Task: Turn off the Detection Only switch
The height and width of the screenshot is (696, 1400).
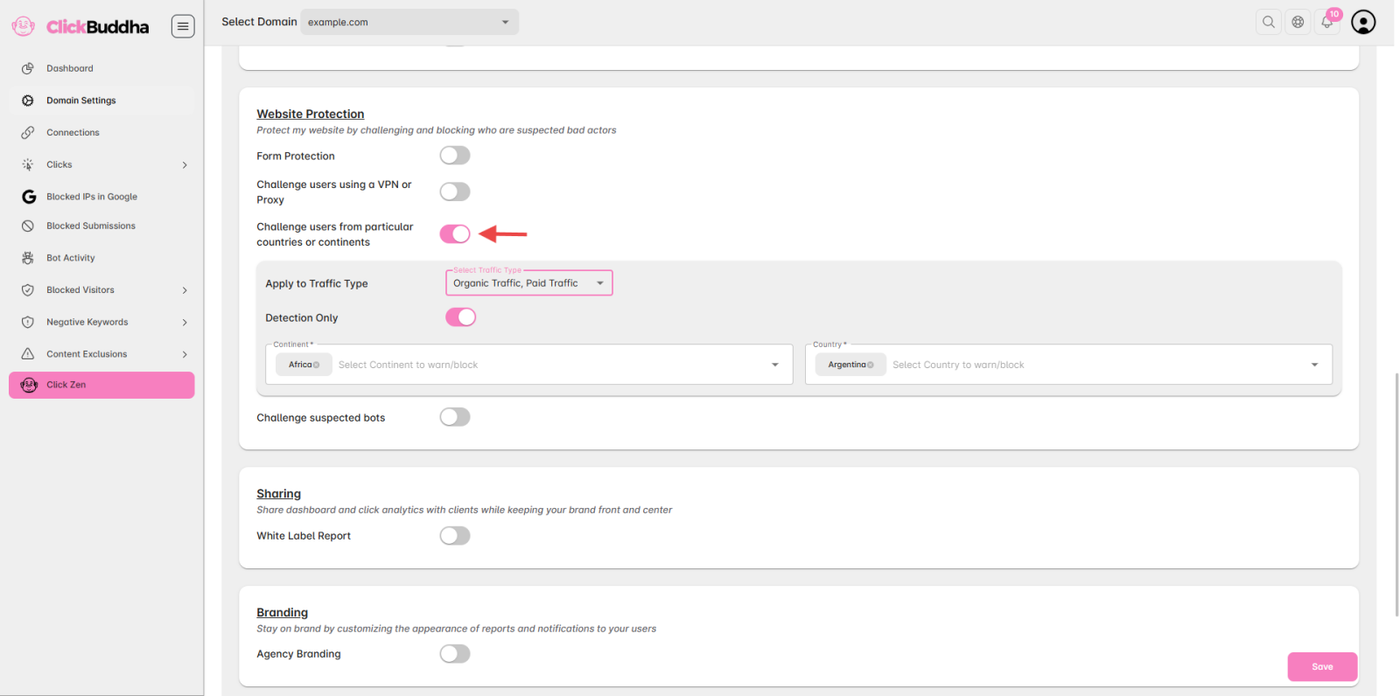Action: click(460, 317)
